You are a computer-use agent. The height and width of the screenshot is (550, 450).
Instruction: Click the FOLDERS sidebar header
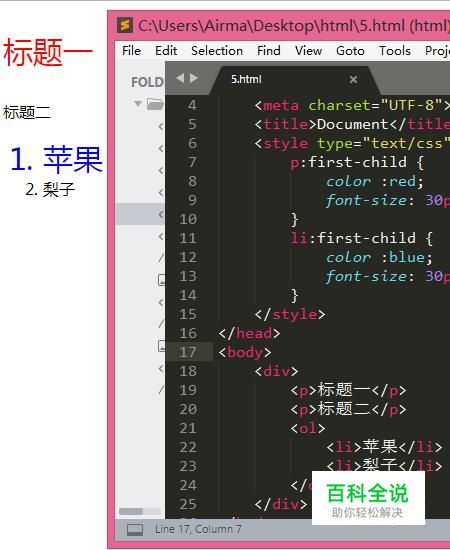click(x=147, y=82)
